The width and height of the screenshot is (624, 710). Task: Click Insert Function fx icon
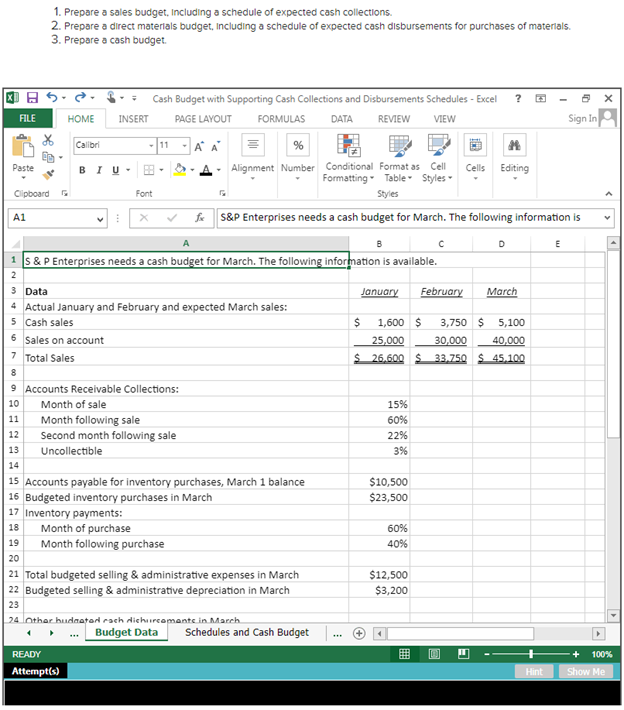pos(200,218)
